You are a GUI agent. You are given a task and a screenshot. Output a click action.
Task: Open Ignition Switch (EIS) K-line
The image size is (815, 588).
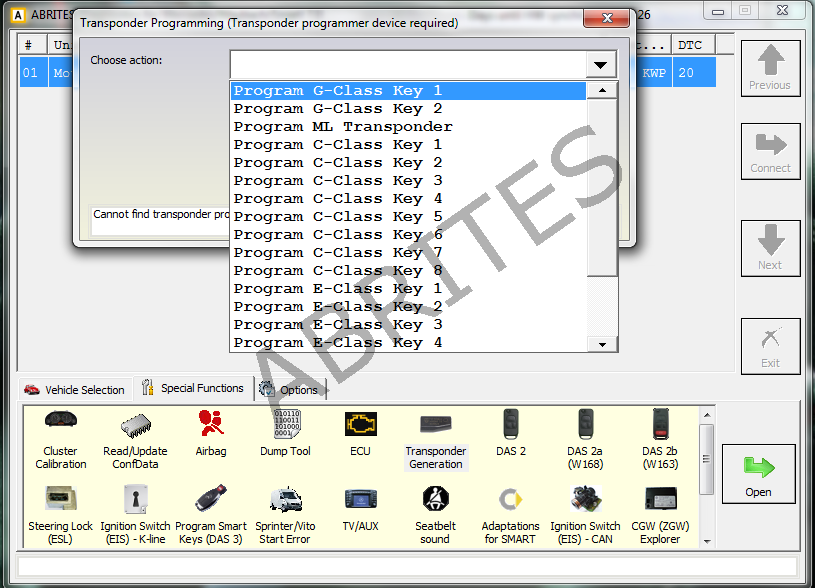pyautogui.click(x=135, y=515)
